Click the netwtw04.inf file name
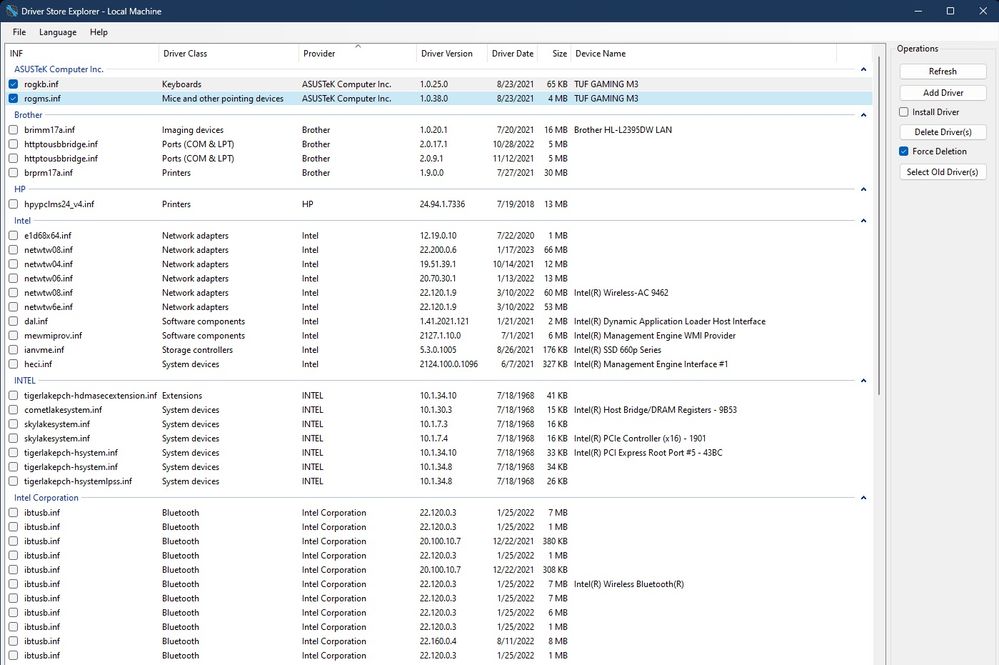This screenshot has width=999, height=665. pos(48,264)
